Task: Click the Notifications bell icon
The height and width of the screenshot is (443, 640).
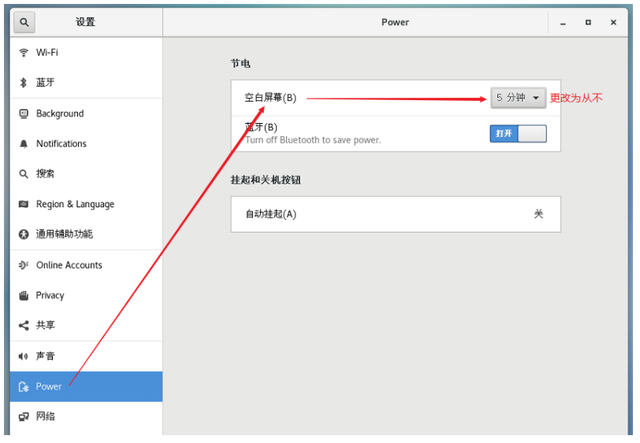Action: 24,144
